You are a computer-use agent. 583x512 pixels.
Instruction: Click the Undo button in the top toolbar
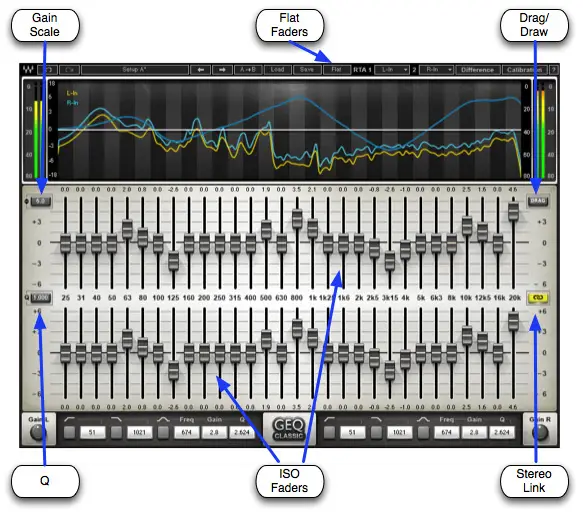48,70
